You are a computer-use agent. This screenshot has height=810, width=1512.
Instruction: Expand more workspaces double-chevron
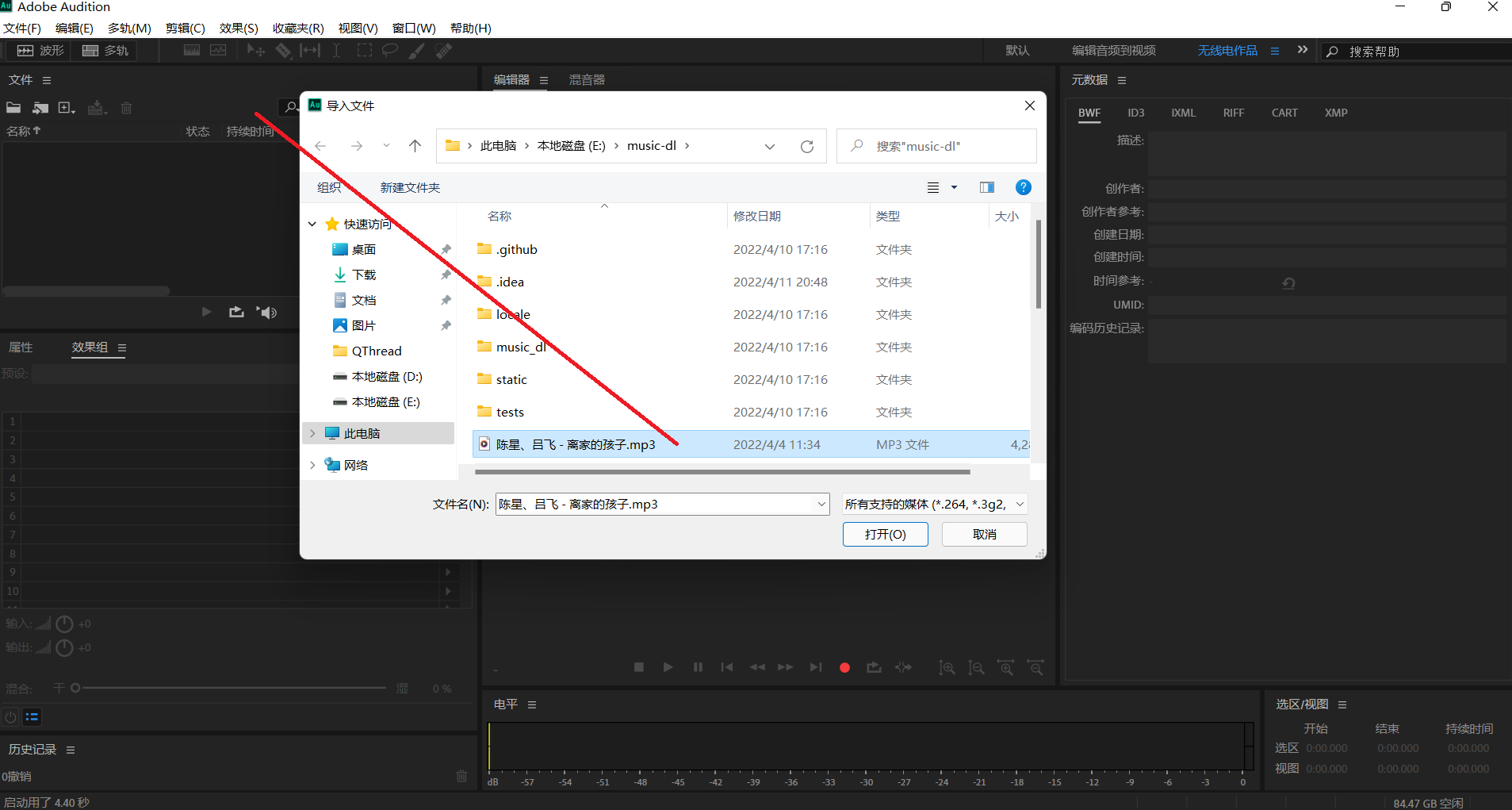[1303, 50]
